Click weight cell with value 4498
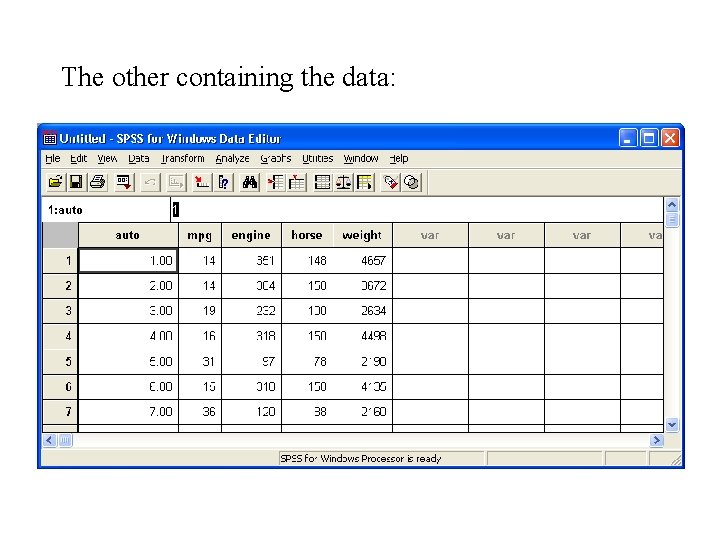This screenshot has height=540, width=720. point(362,336)
